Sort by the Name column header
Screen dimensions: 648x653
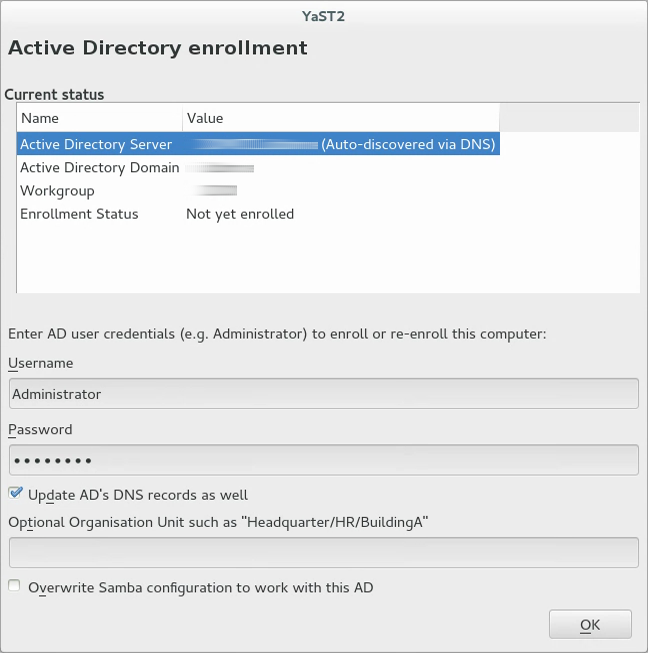99,118
